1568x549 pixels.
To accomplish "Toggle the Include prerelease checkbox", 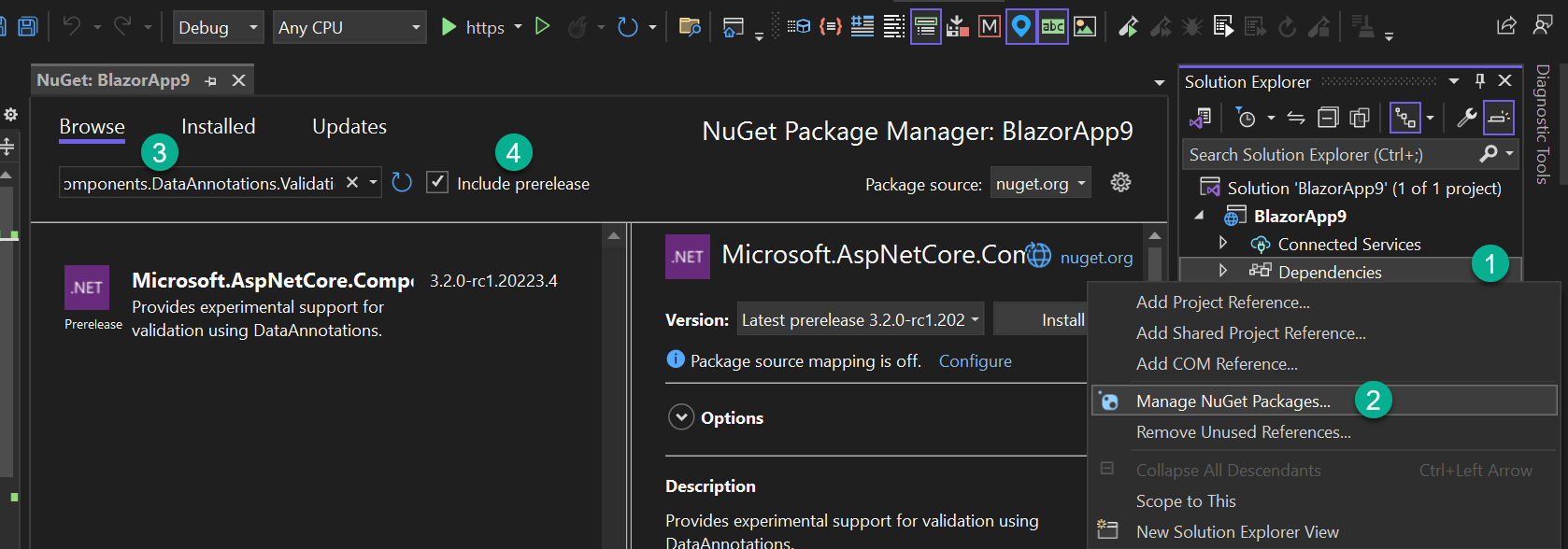I will click(x=437, y=182).
